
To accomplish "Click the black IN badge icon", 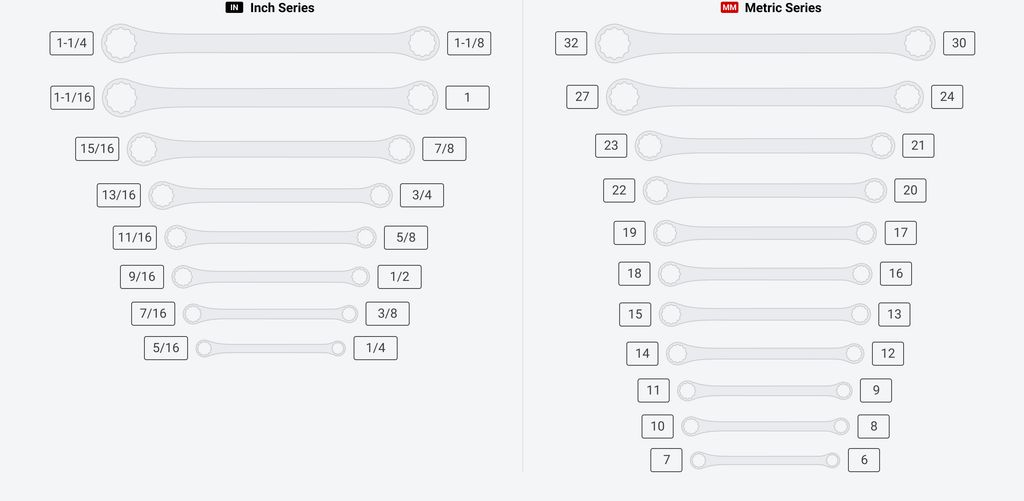I will (x=234, y=8).
